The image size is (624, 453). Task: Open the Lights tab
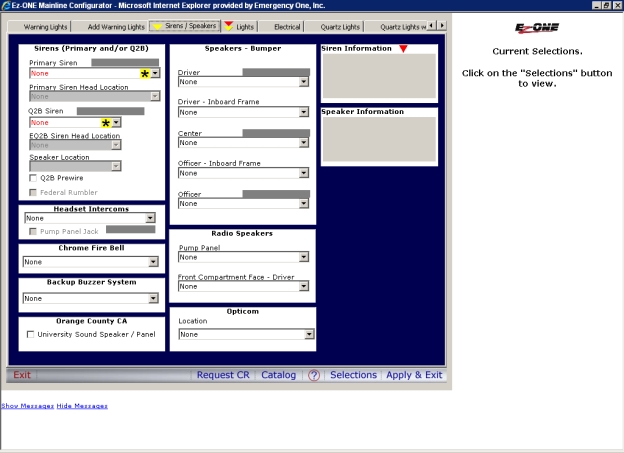(x=240, y=27)
